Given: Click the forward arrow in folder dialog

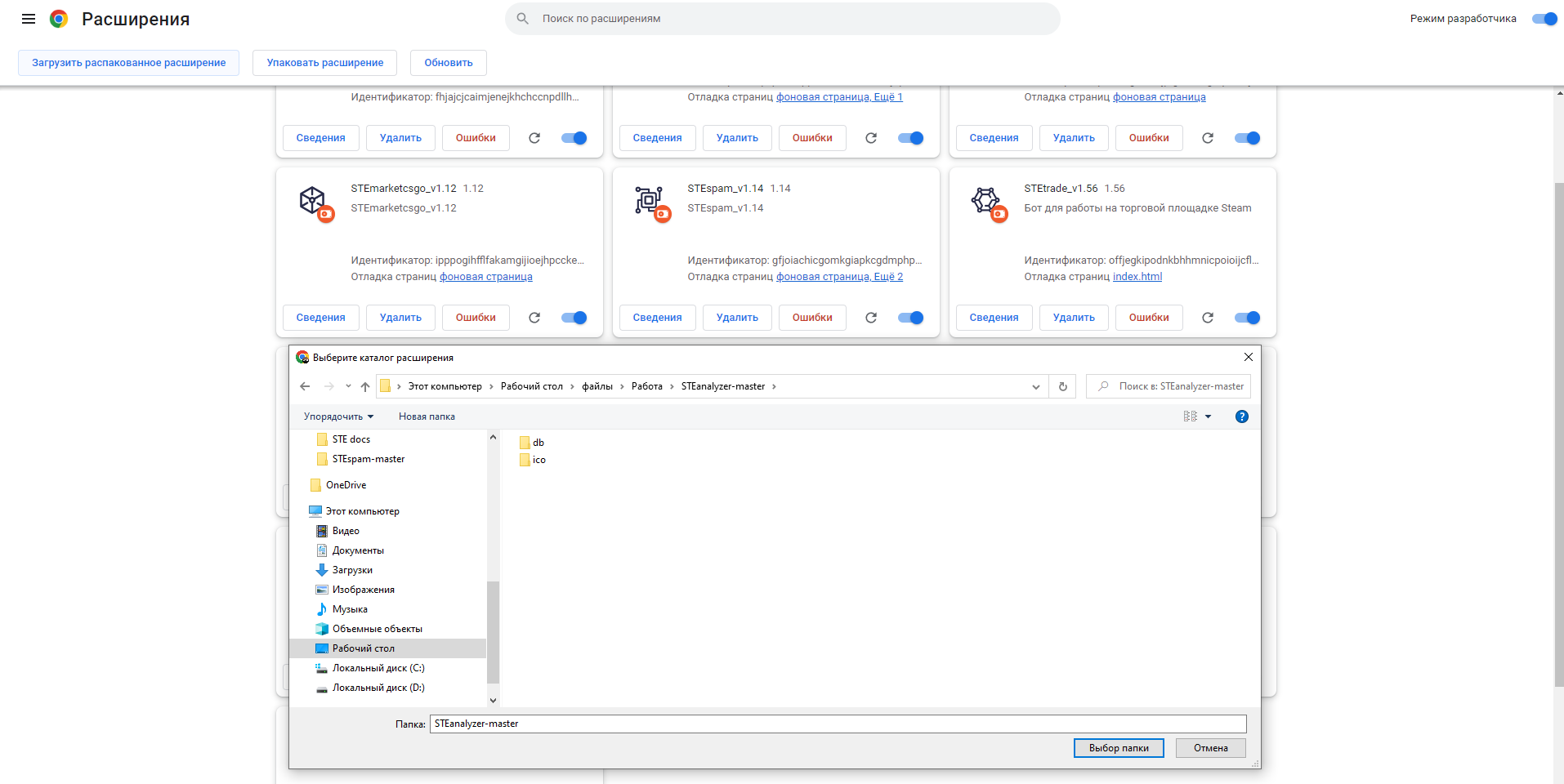Looking at the screenshot, I should (x=328, y=386).
